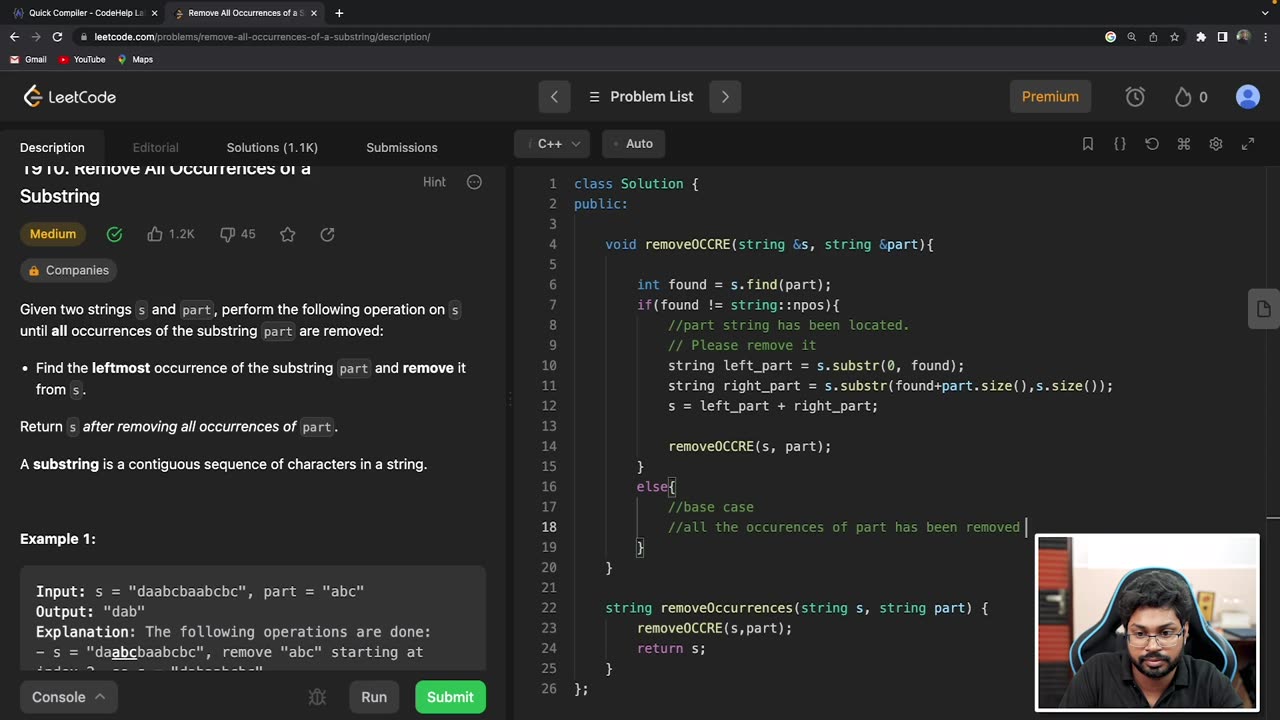Close the Quick Compiler browser tab
The image size is (1280, 720).
tap(154, 13)
